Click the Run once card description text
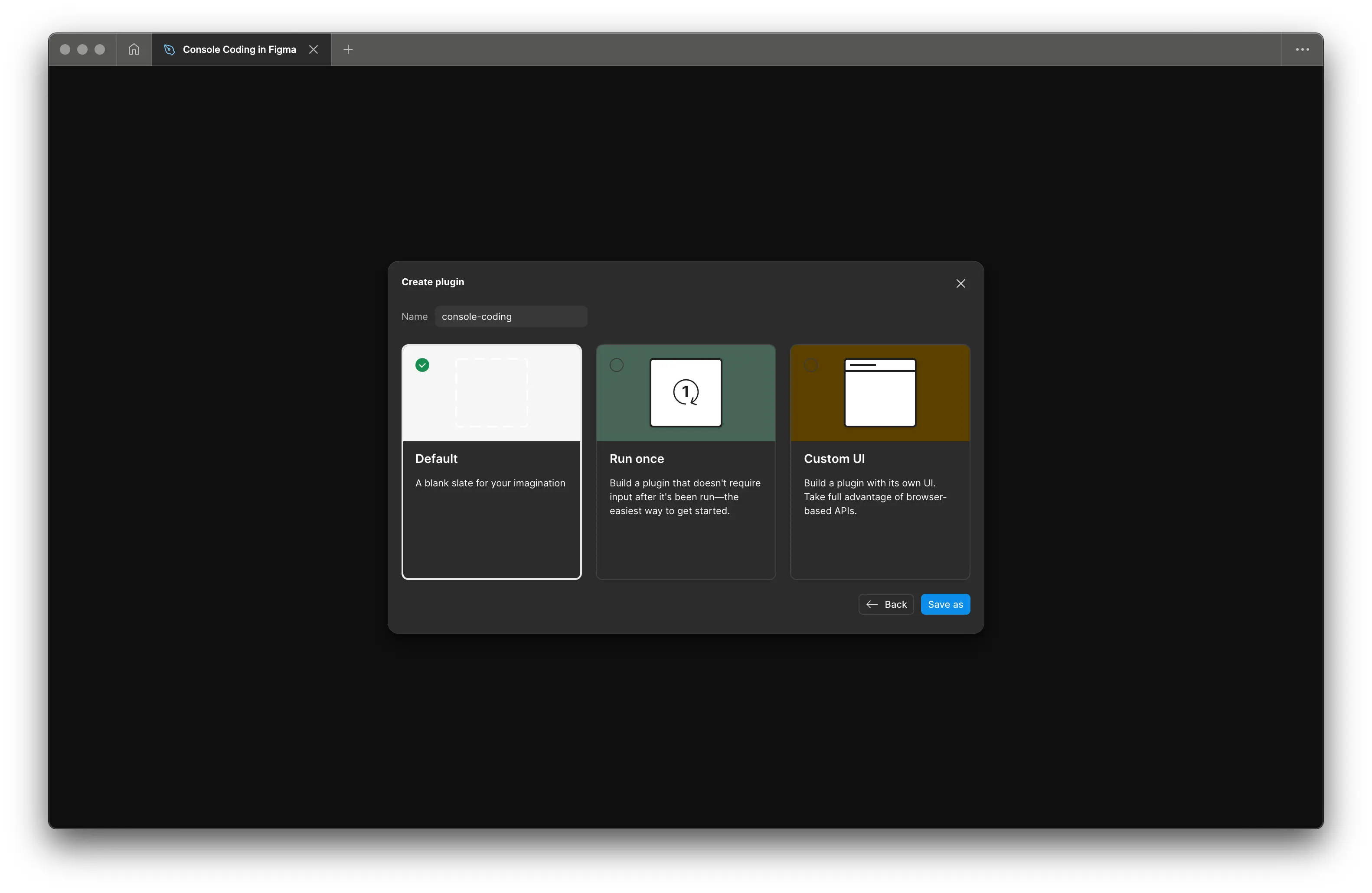Viewport: 1372px width, 893px height. 685,497
